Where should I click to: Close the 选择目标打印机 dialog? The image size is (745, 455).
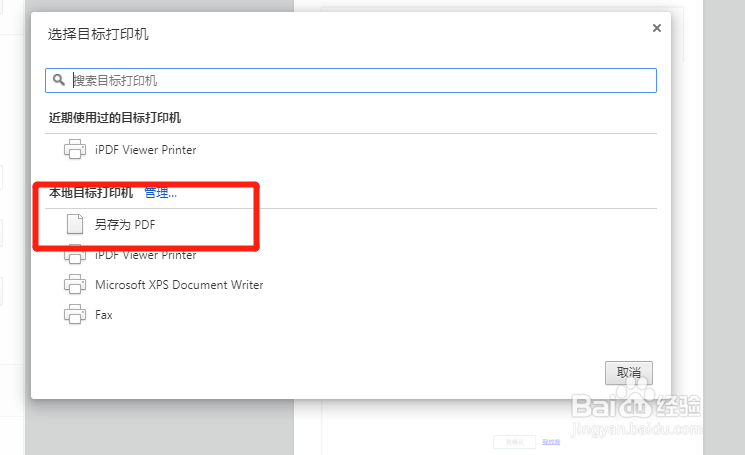tap(657, 28)
